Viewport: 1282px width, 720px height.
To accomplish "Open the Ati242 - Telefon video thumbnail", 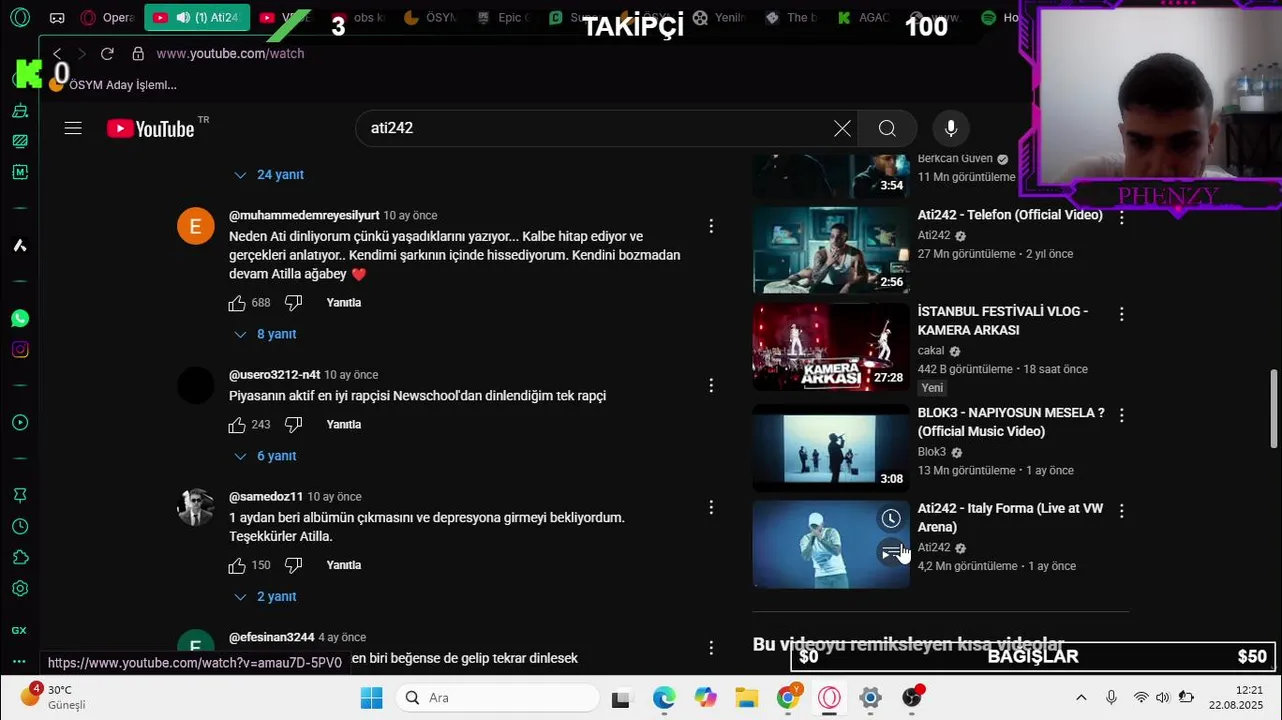I will [x=831, y=250].
